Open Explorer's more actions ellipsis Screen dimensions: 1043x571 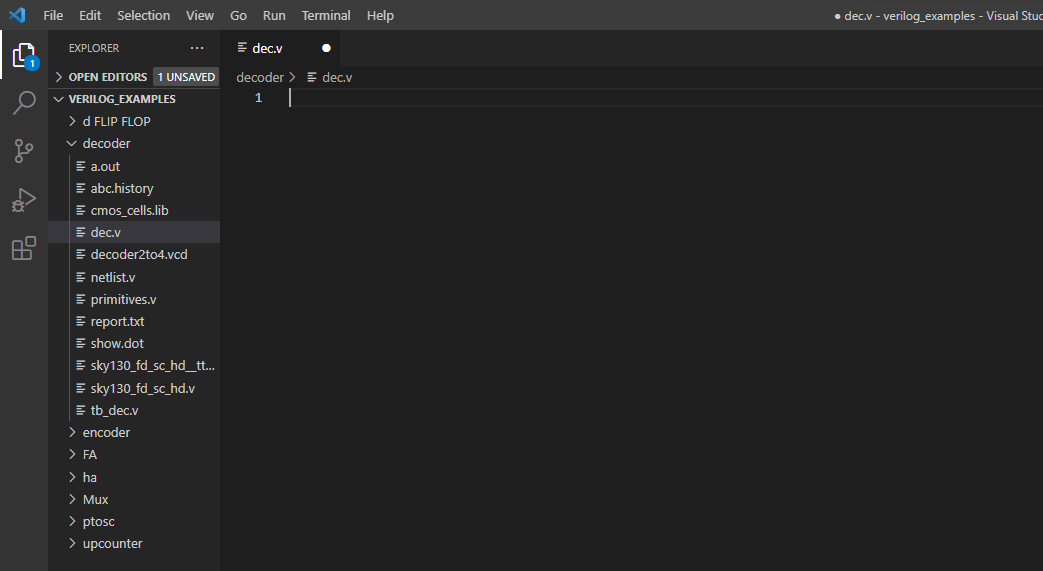pyautogui.click(x=197, y=48)
